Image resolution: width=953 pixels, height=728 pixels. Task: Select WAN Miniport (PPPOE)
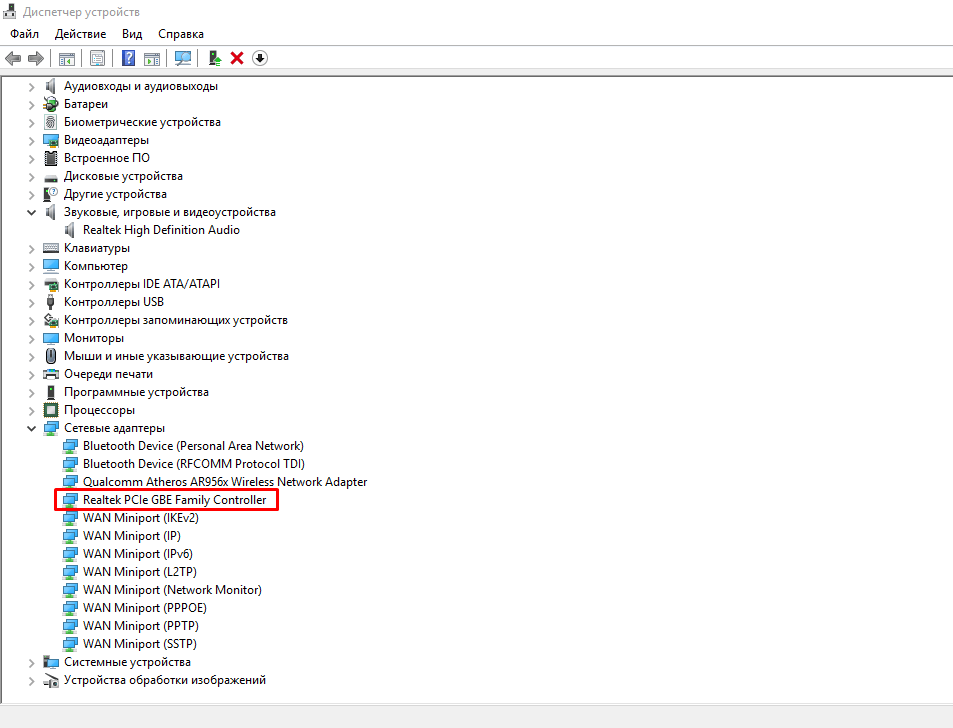point(145,608)
